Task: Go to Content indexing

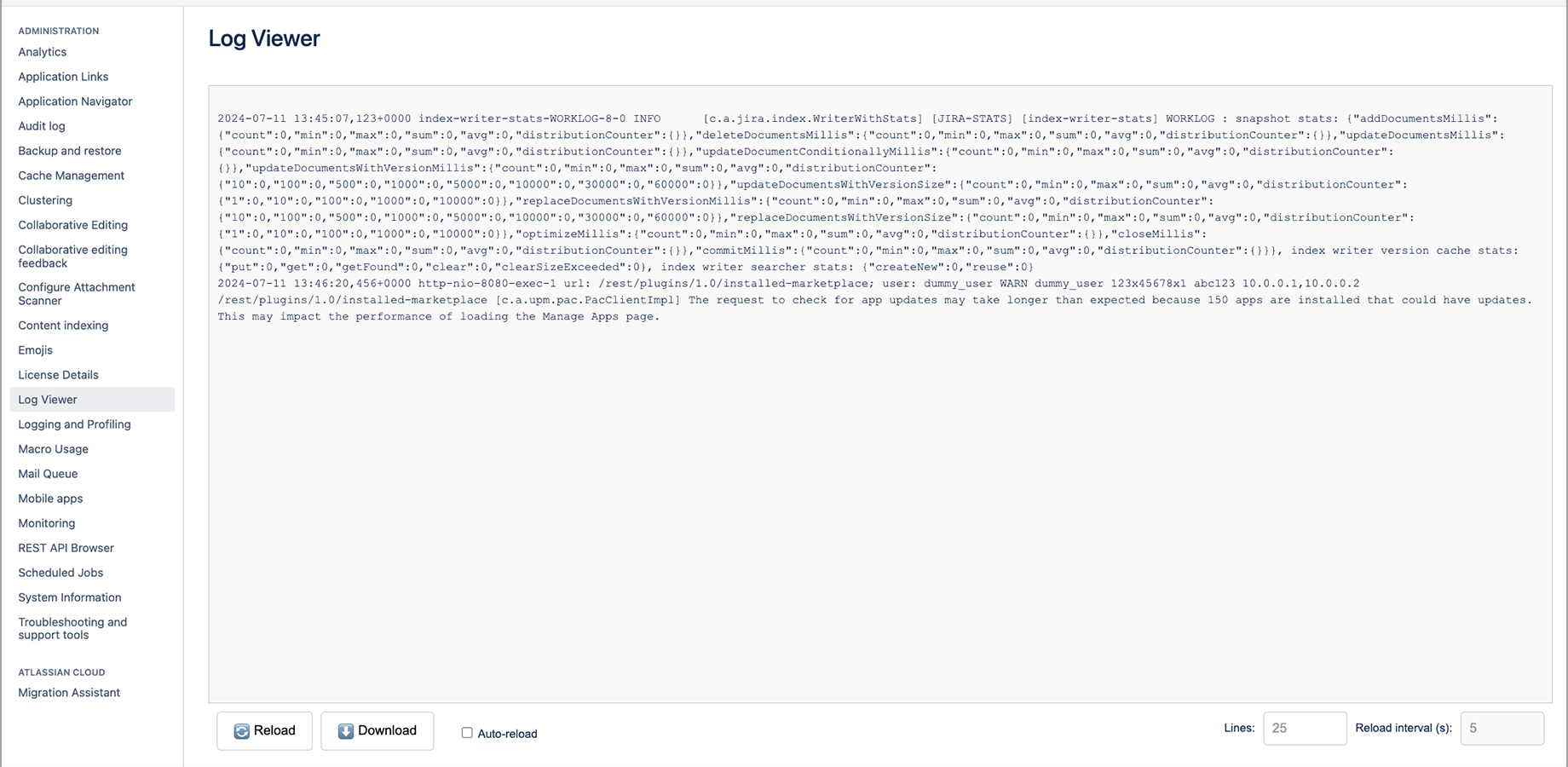Action: pos(63,326)
